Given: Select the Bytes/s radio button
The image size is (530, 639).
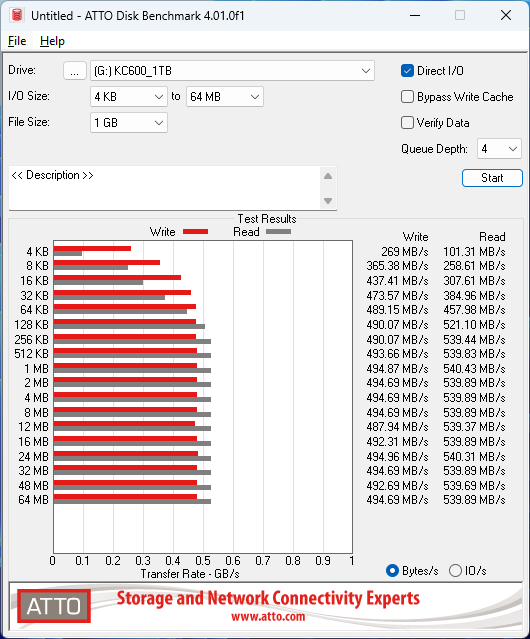Looking at the screenshot, I should [x=392, y=571].
